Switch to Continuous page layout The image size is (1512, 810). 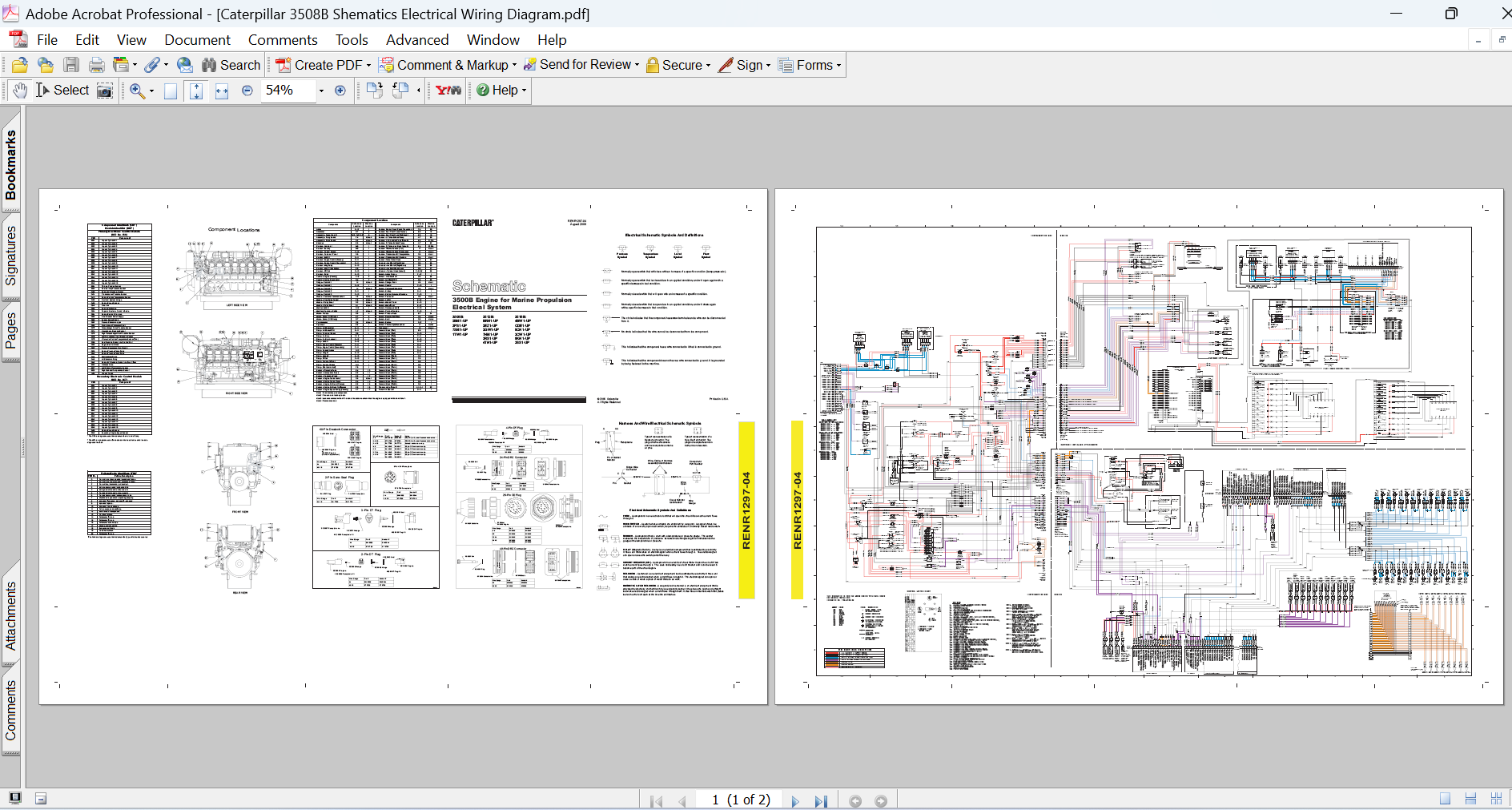point(1470,799)
